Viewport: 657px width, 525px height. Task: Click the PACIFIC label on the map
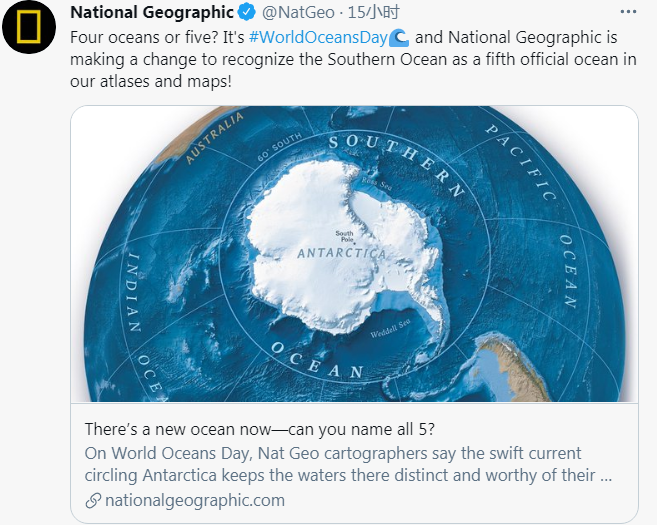[520, 162]
